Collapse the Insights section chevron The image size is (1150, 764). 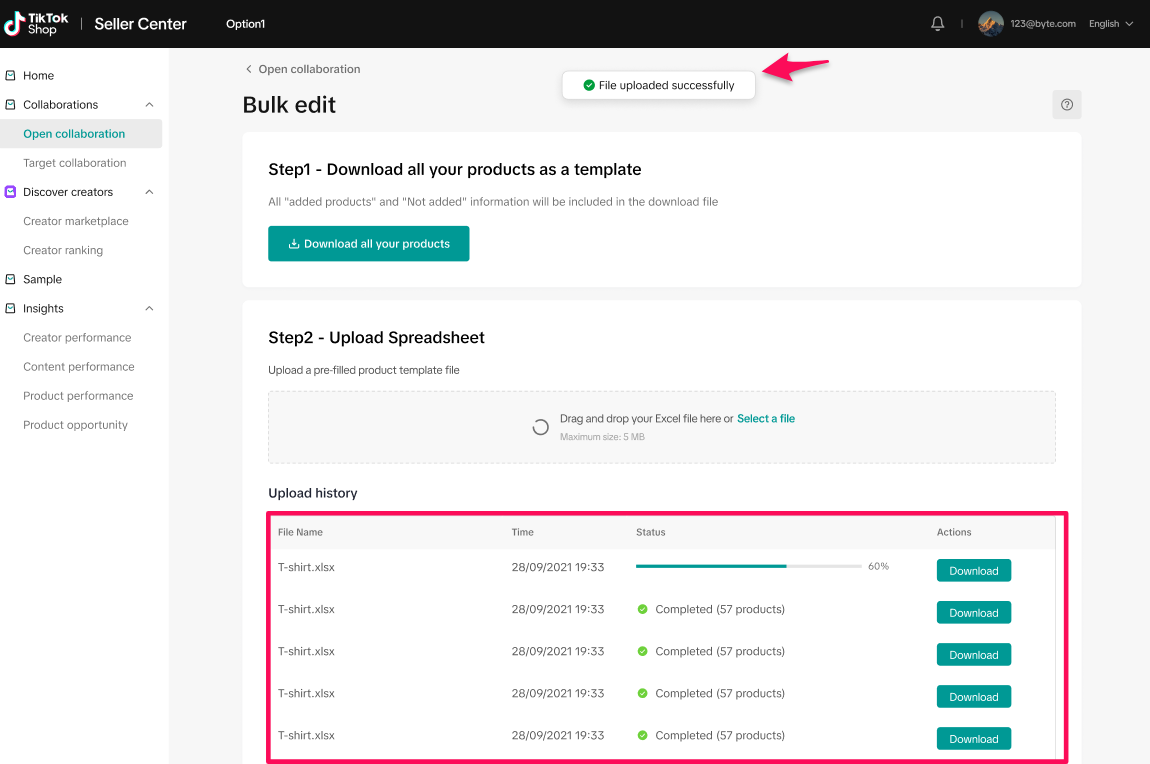(149, 309)
